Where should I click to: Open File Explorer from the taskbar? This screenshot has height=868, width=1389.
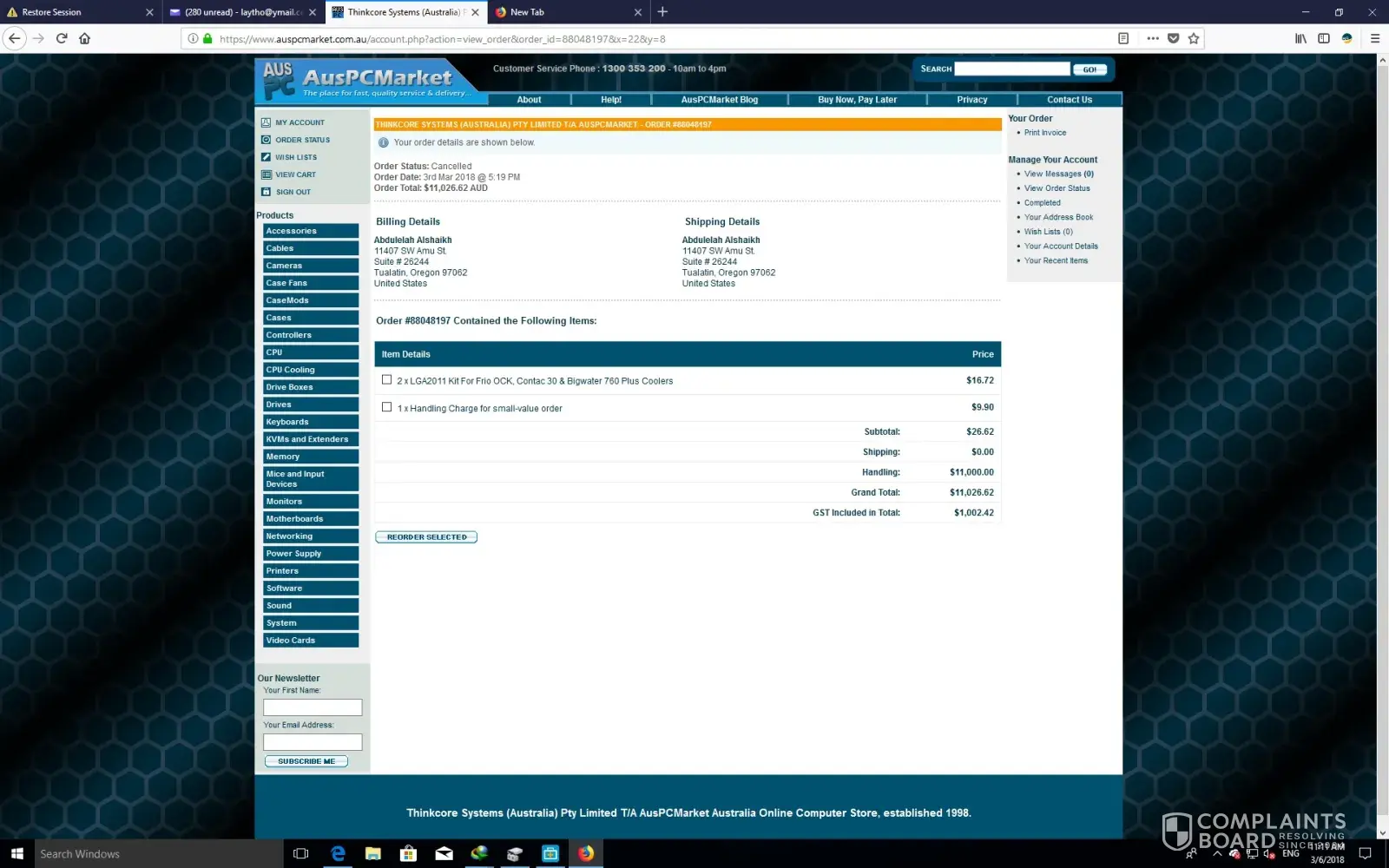[x=373, y=853]
